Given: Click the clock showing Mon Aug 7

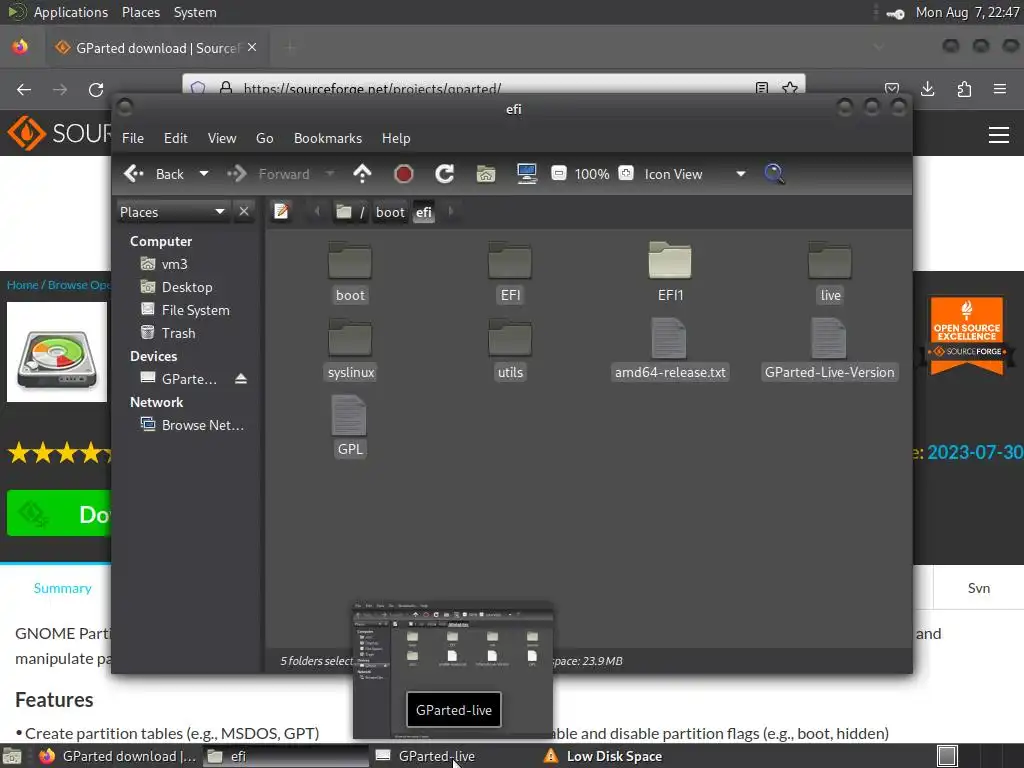Looking at the screenshot, I should point(967,12).
